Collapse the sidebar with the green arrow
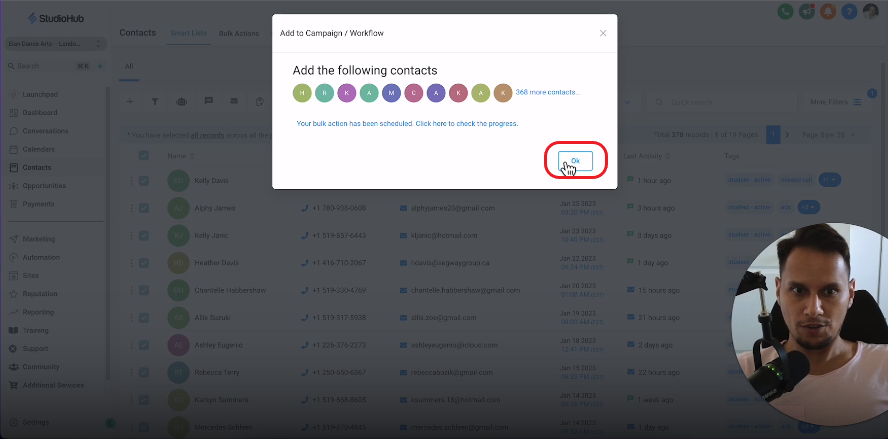 tap(110, 423)
